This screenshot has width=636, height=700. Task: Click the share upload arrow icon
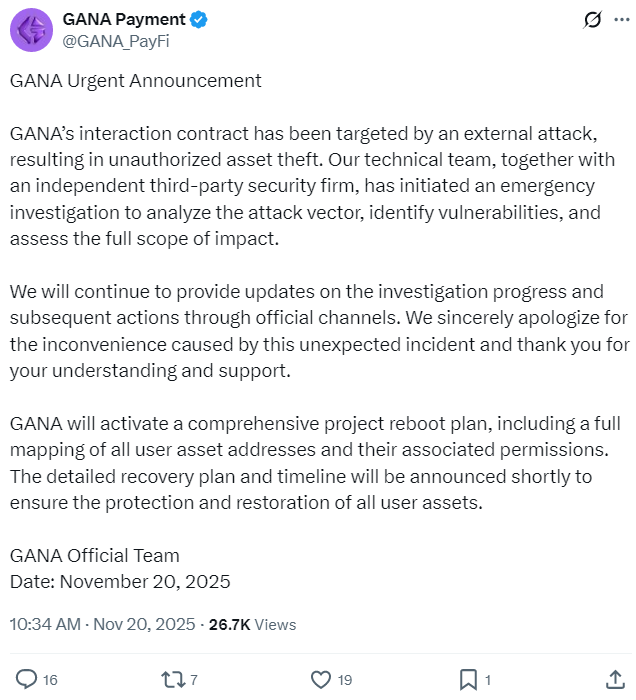pos(616,680)
